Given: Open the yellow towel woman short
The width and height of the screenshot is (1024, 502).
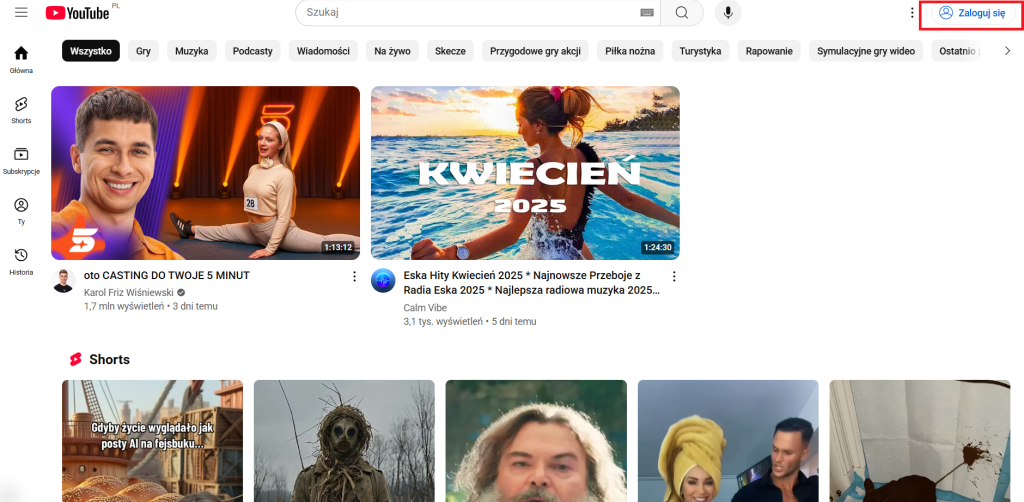Looking at the screenshot, I should pyautogui.click(x=728, y=441).
